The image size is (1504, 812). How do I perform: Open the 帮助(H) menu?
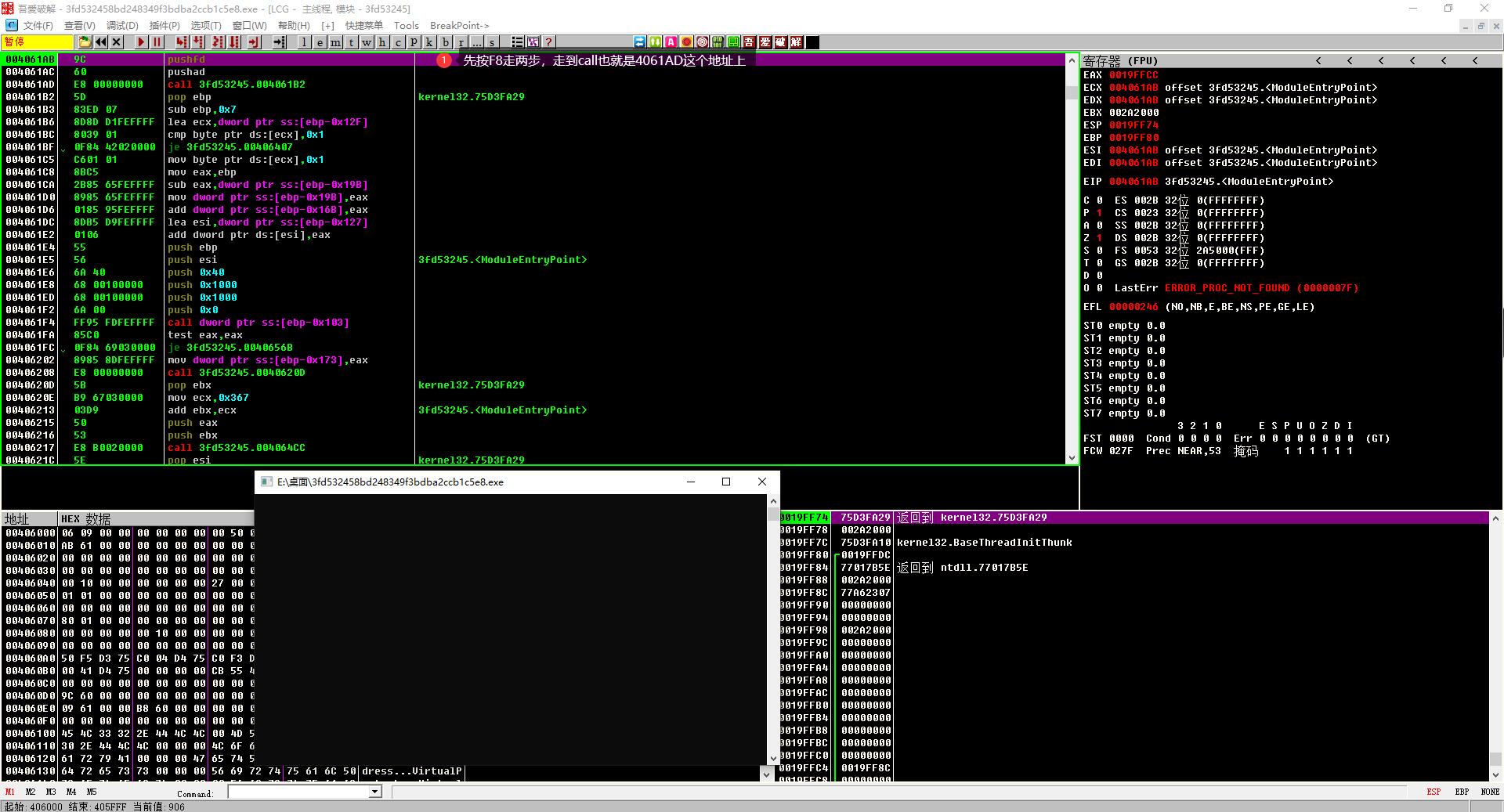click(x=294, y=26)
